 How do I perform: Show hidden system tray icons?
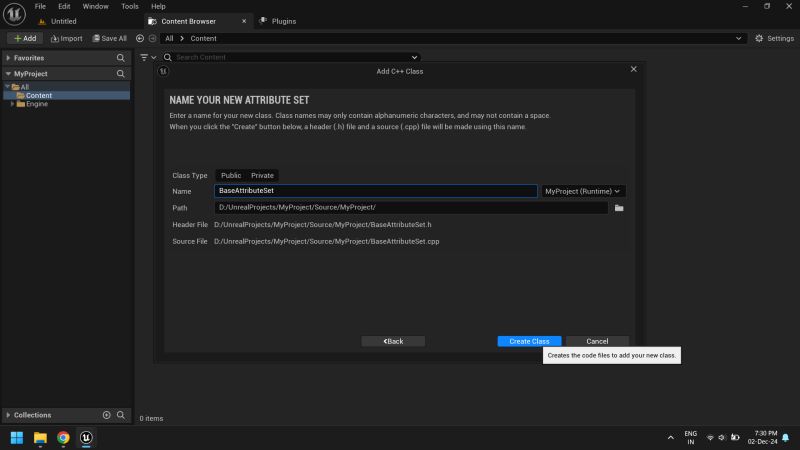[670, 438]
